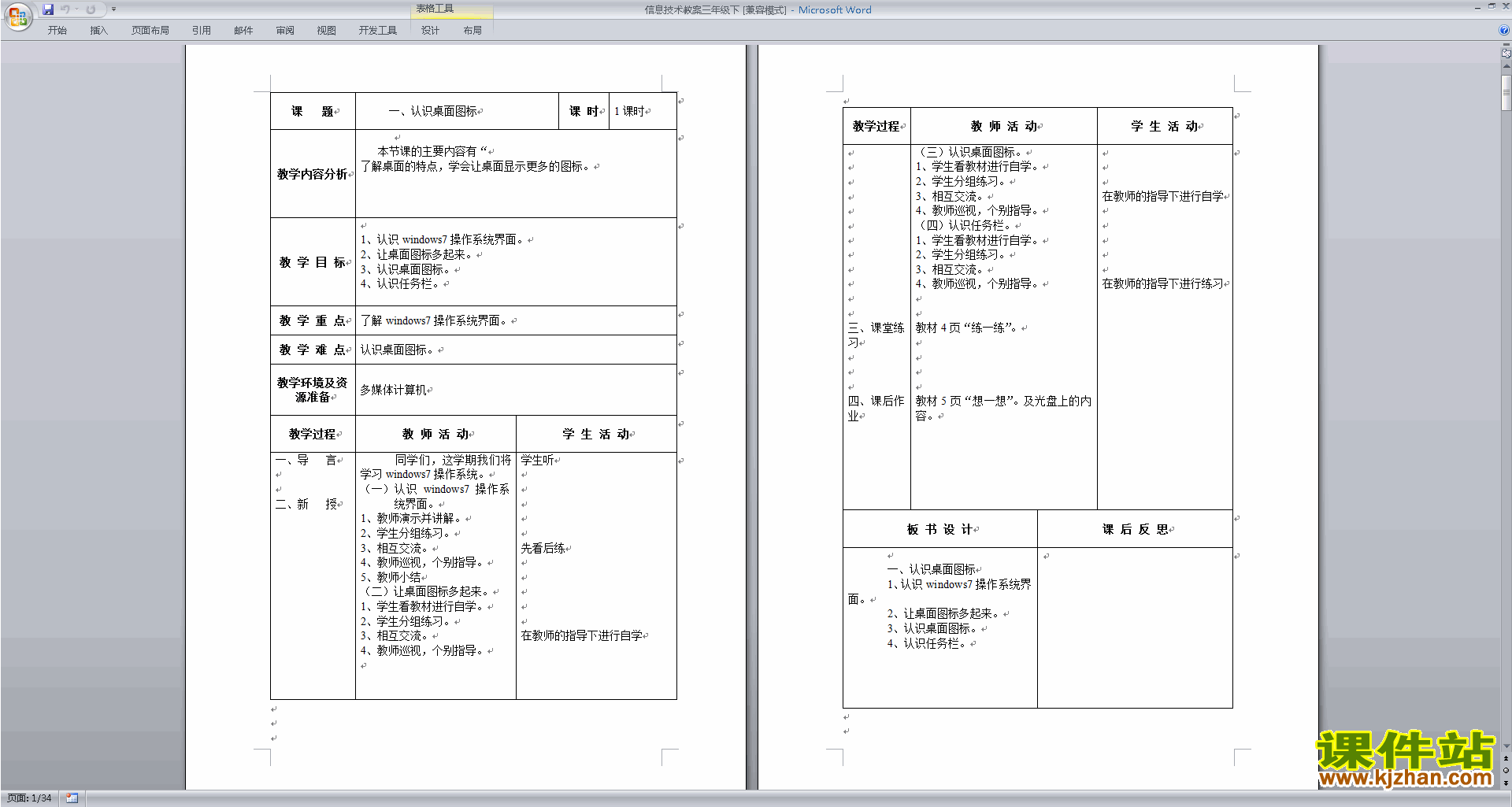The height and width of the screenshot is (807, 1512).
Task: Open the 开发工具 tab
Action: point(378,31)
